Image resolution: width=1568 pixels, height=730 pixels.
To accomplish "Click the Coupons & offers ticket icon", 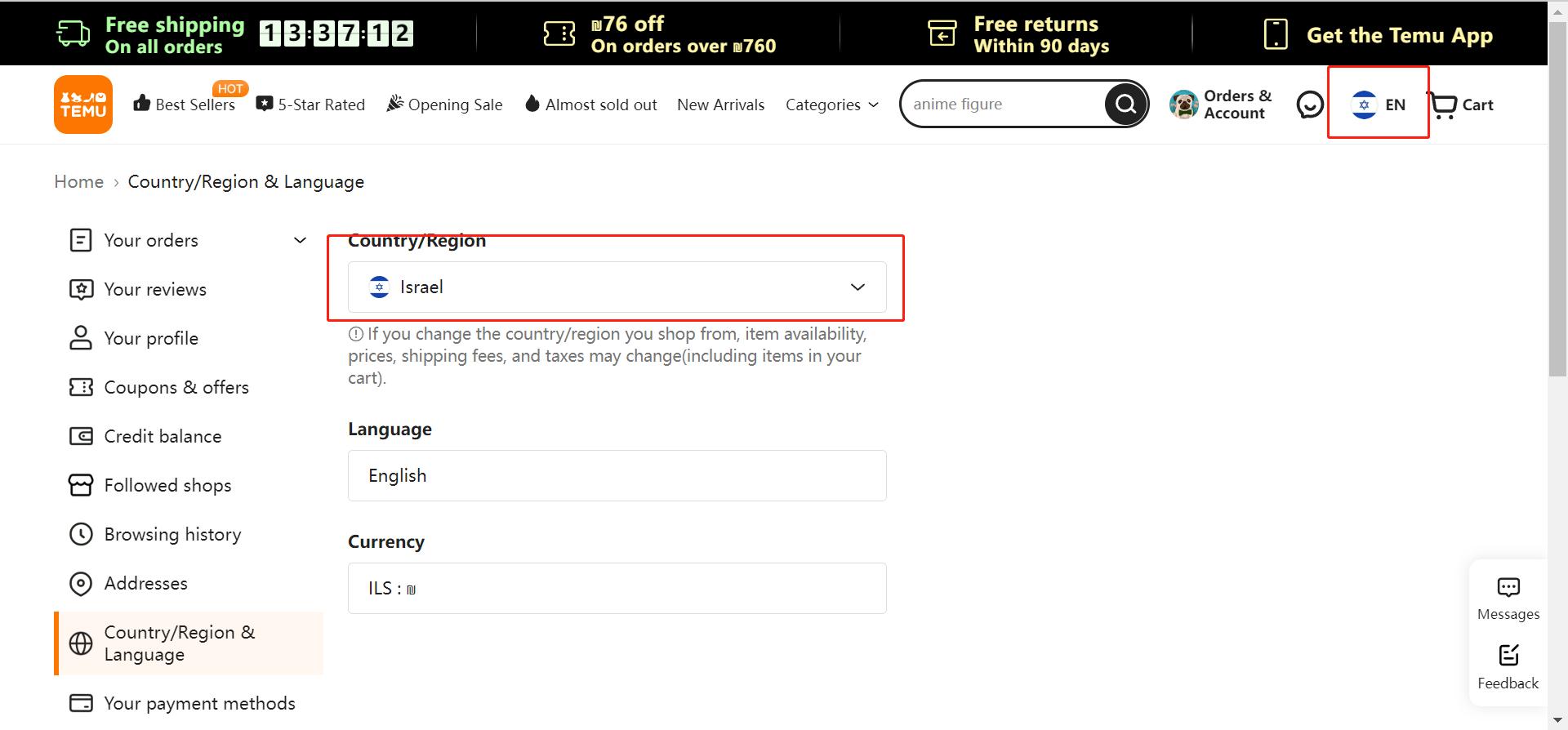I will point(81,387).
